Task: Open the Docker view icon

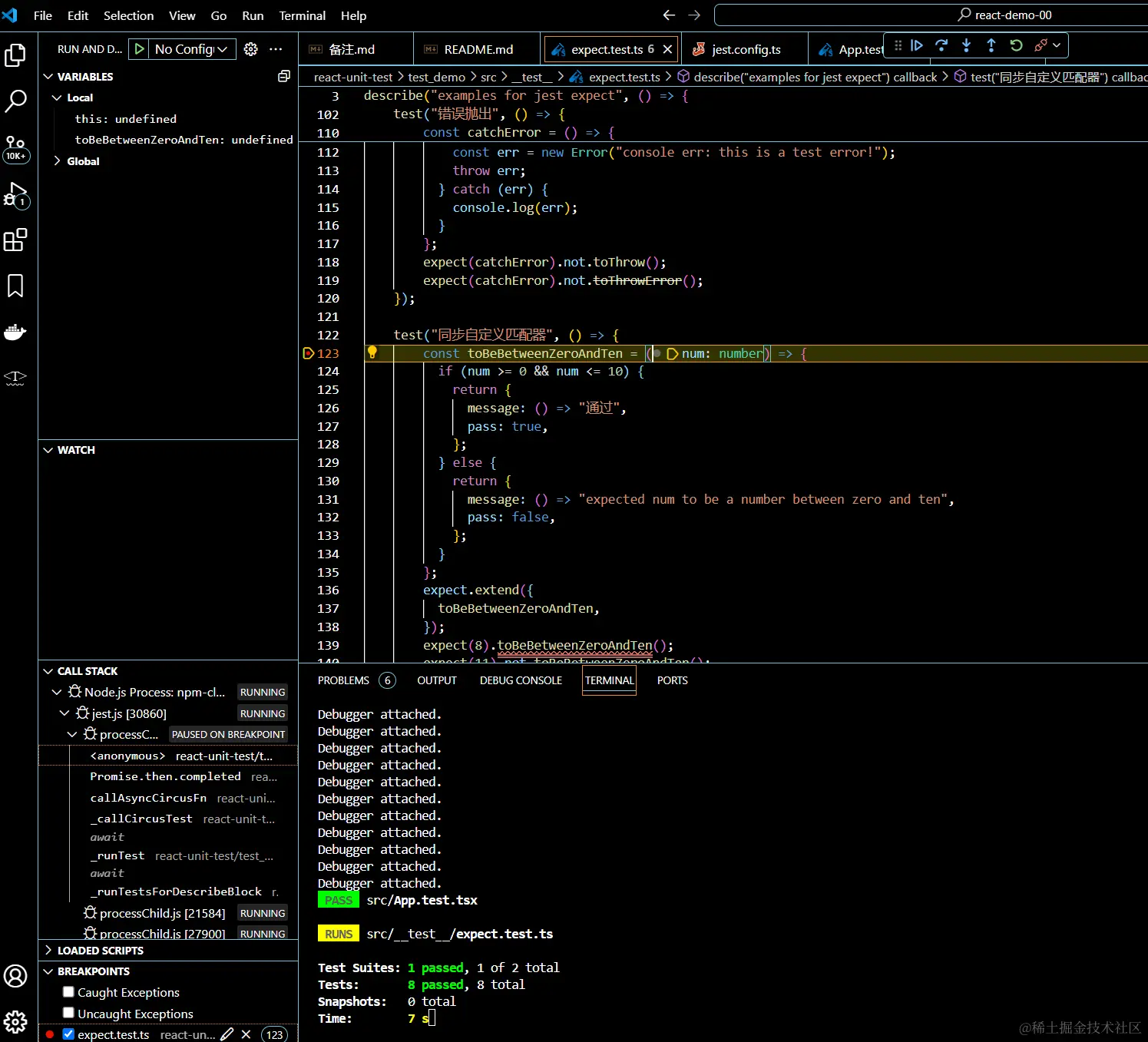Action: [15, 332]
